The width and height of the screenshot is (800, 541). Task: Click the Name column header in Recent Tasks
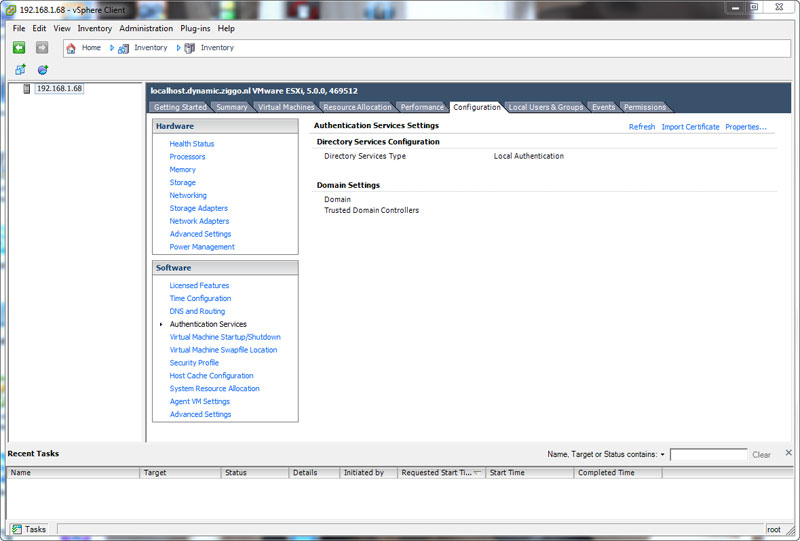pyautogui.click(x=73, y=473)
